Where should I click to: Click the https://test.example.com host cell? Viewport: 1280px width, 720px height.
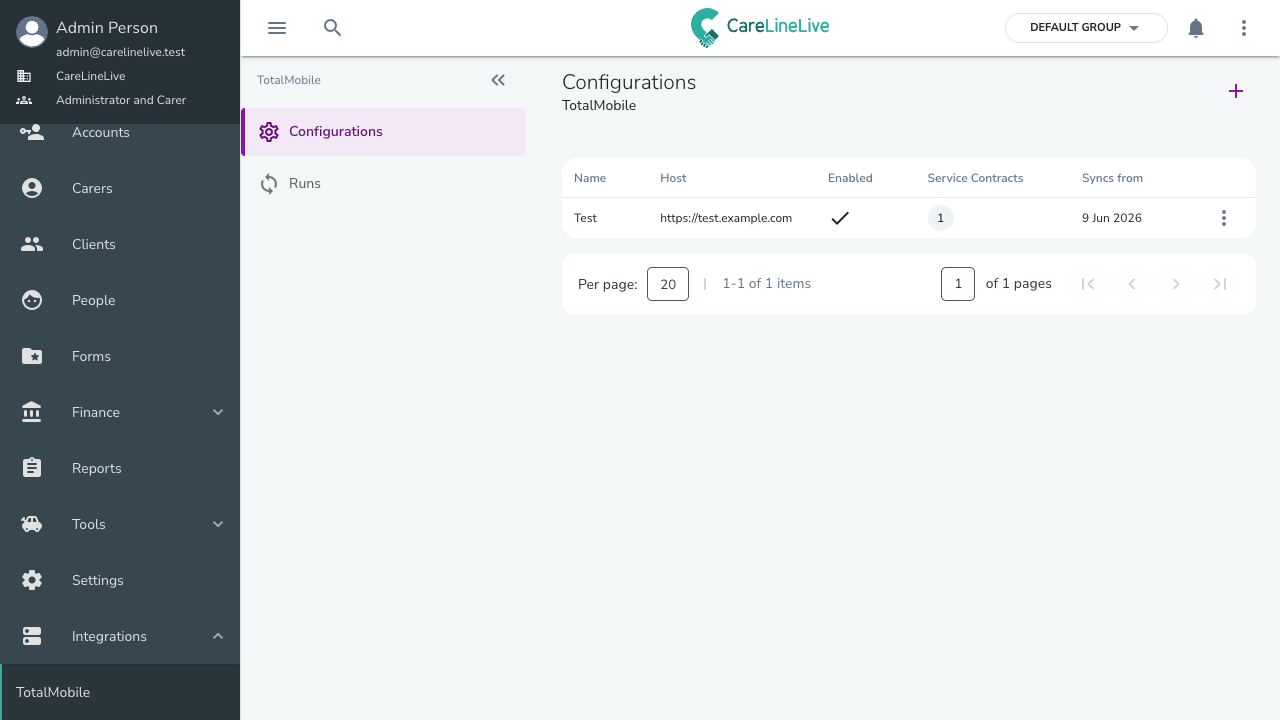click(726, 218)
